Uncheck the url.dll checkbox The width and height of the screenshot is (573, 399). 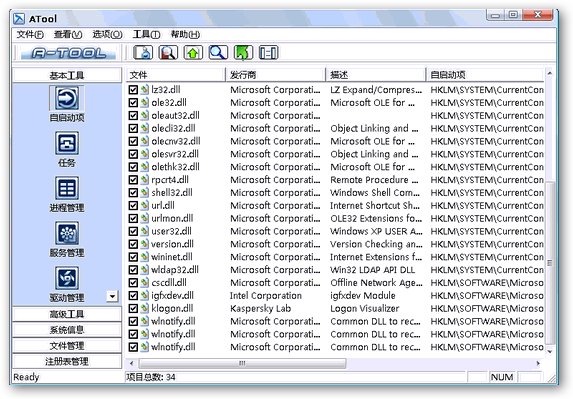133,206
